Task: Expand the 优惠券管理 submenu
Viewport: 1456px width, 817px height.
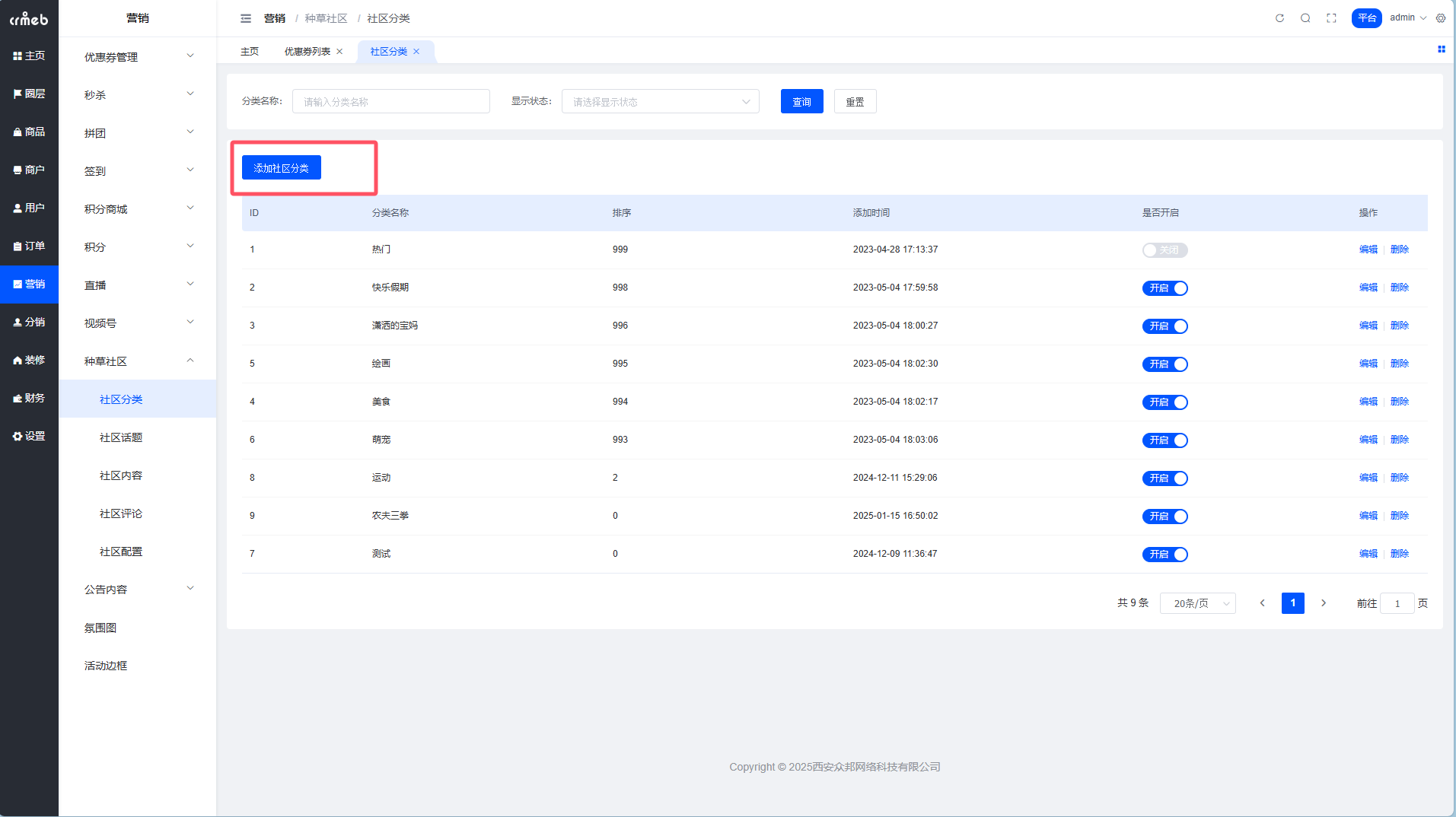Action: tap(138, 57)
